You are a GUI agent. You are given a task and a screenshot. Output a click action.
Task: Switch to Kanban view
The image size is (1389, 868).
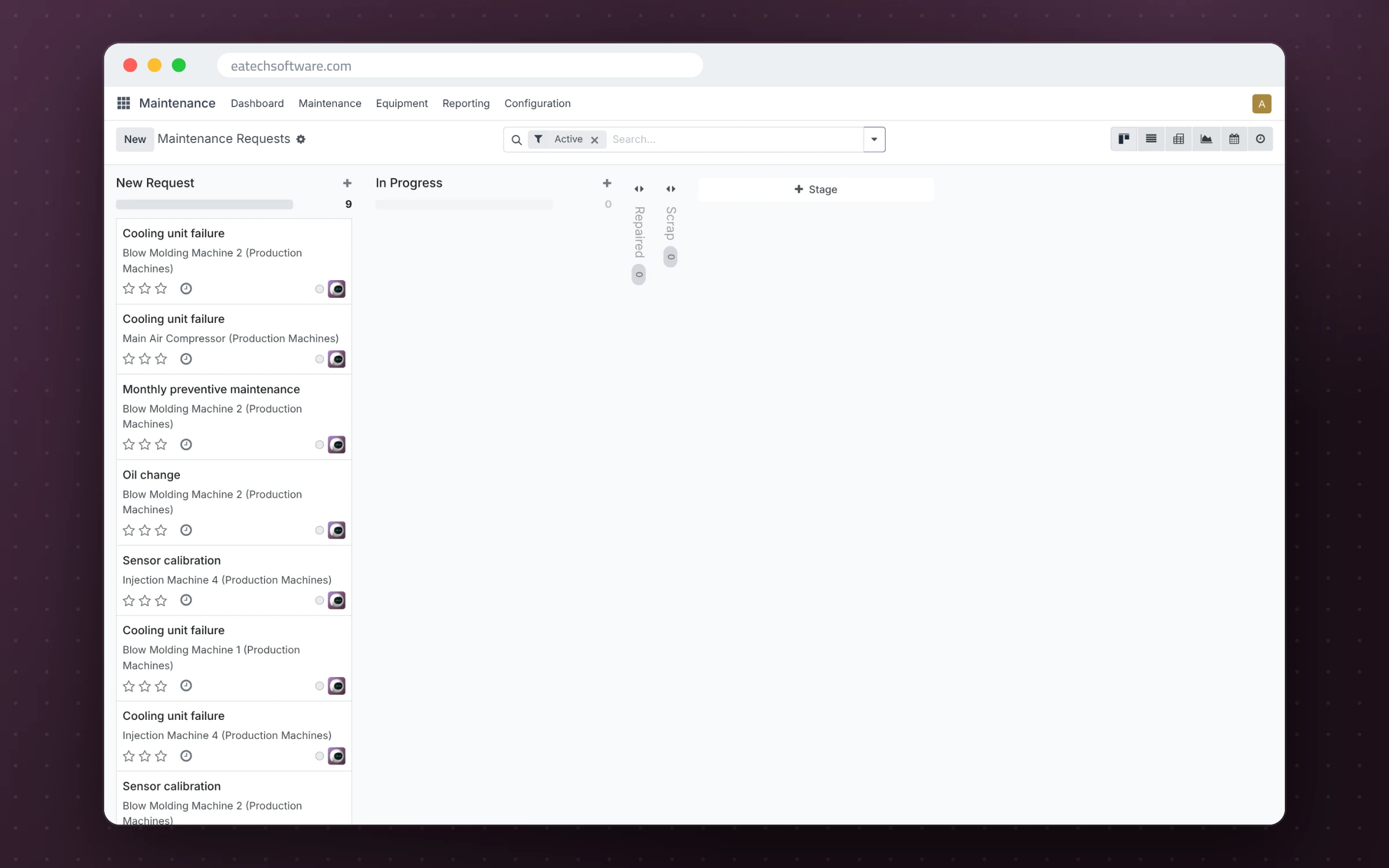tap(1124, 139)
